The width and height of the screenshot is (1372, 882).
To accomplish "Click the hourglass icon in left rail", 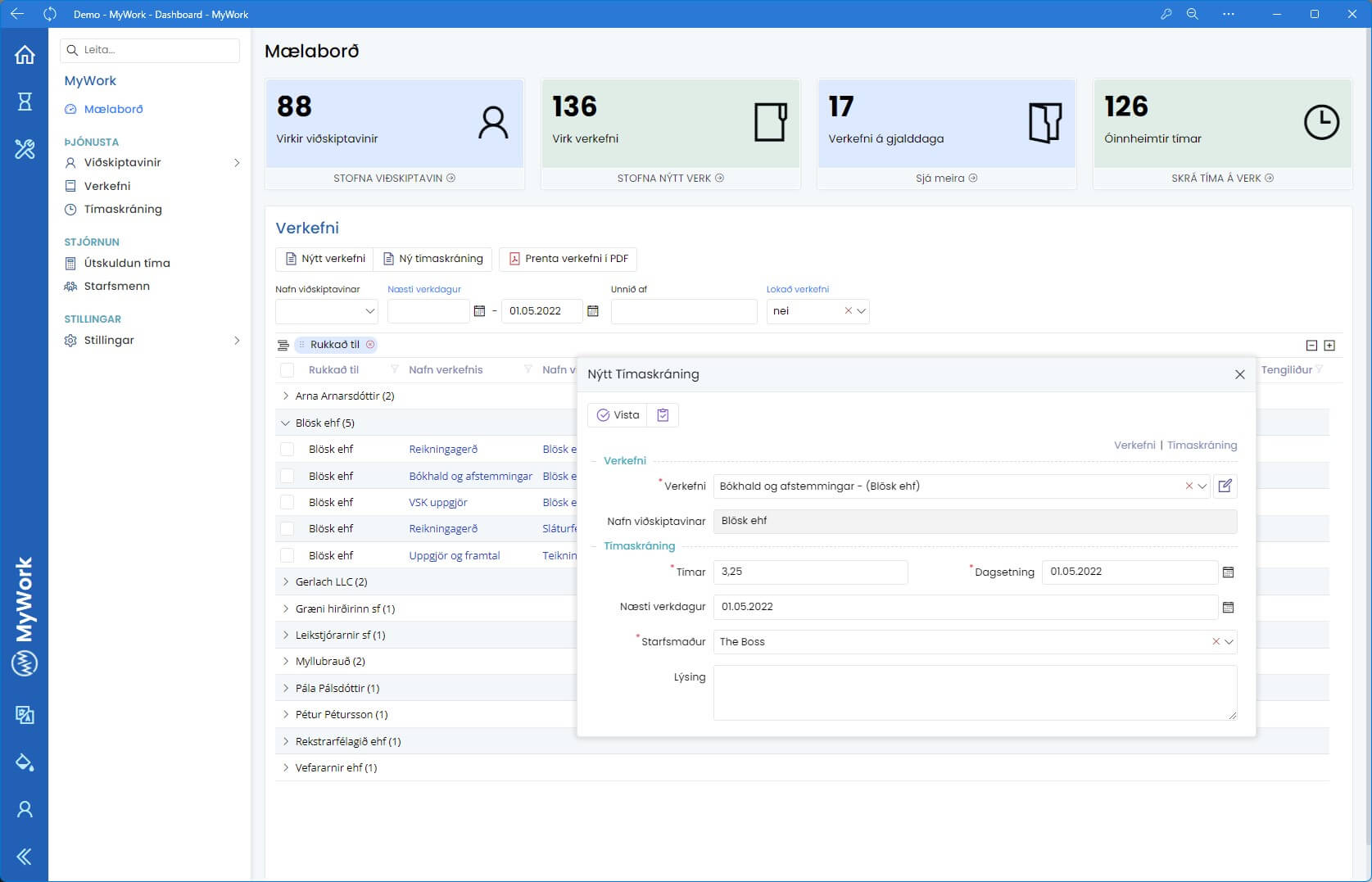I will tap(25, 101).
